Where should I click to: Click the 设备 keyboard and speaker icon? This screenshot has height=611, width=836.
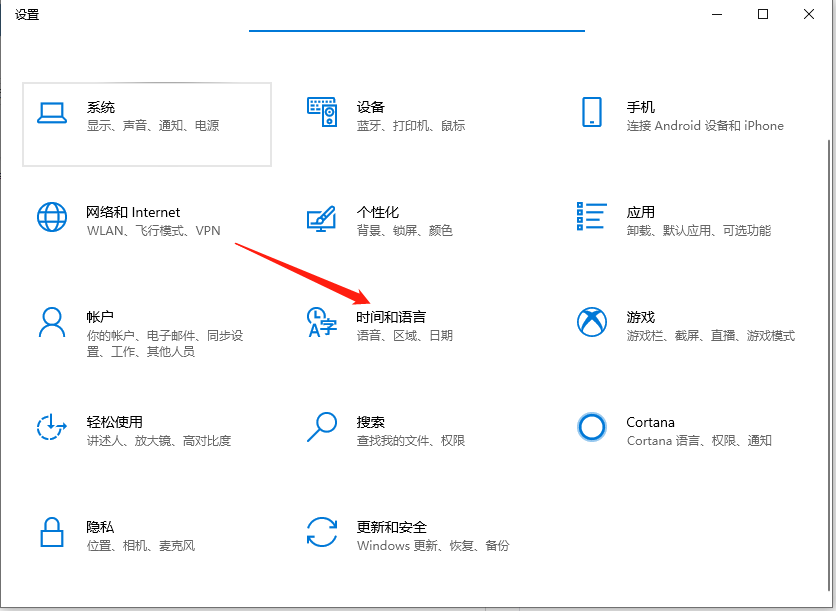(322, 111)
